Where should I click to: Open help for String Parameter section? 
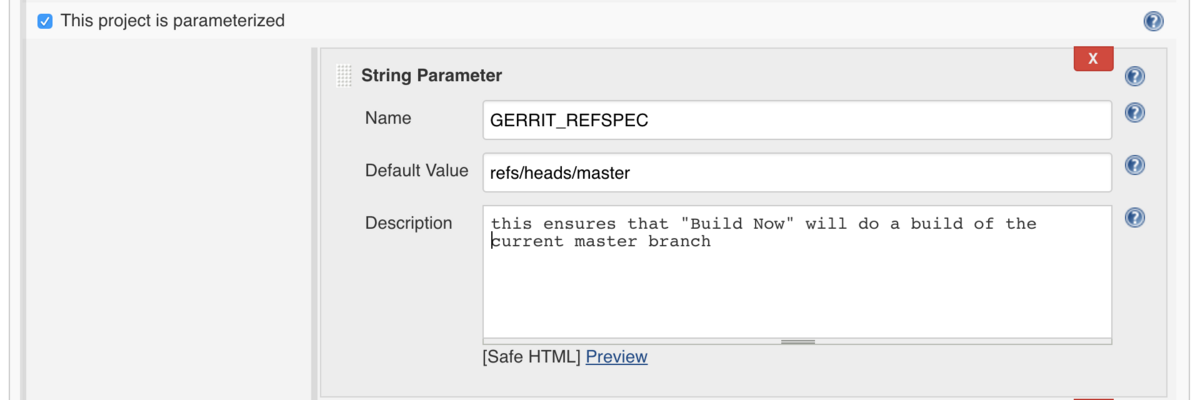click(x=1134, y=76)
